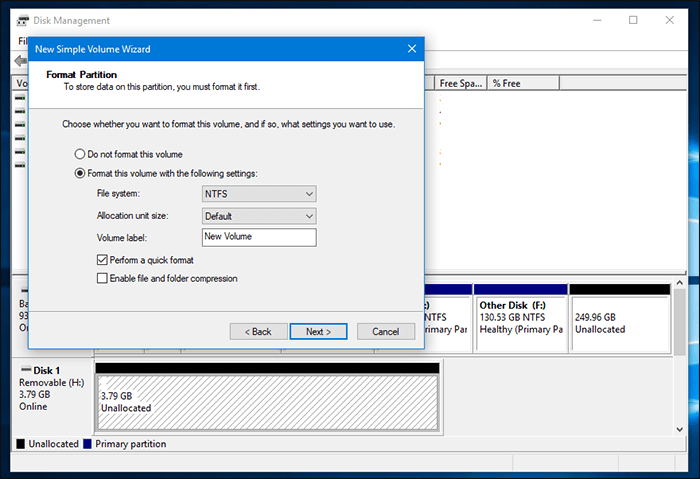The image size is (700, 479).
Task: Sort by the 'Free Spa...' column header
Action: click(x=461, y=83)
